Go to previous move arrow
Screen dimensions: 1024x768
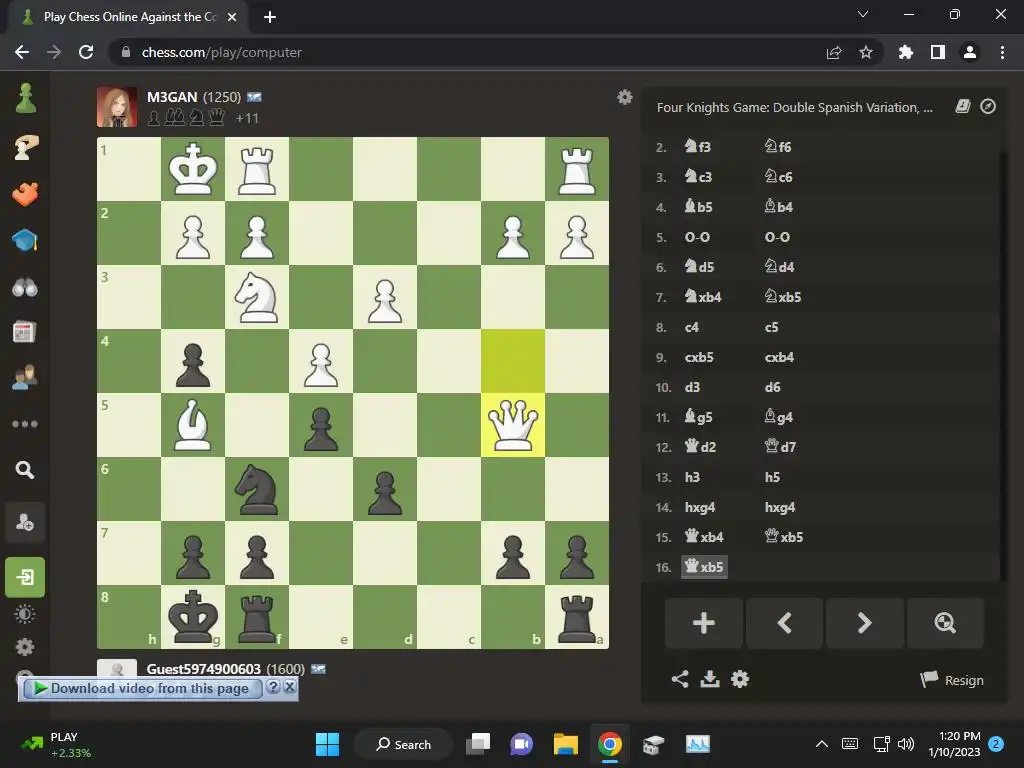pos(784,623)
